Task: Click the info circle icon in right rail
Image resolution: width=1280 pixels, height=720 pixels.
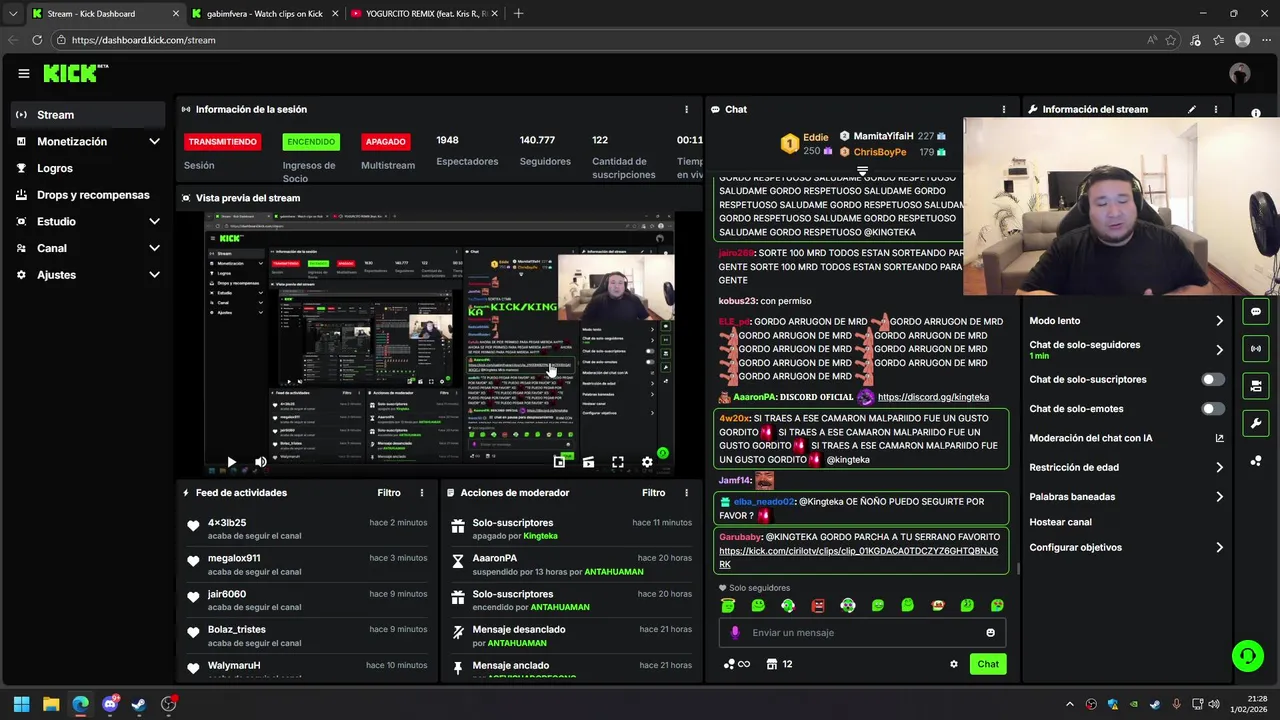Action: pyautogui.click(x=1256, y=113)
